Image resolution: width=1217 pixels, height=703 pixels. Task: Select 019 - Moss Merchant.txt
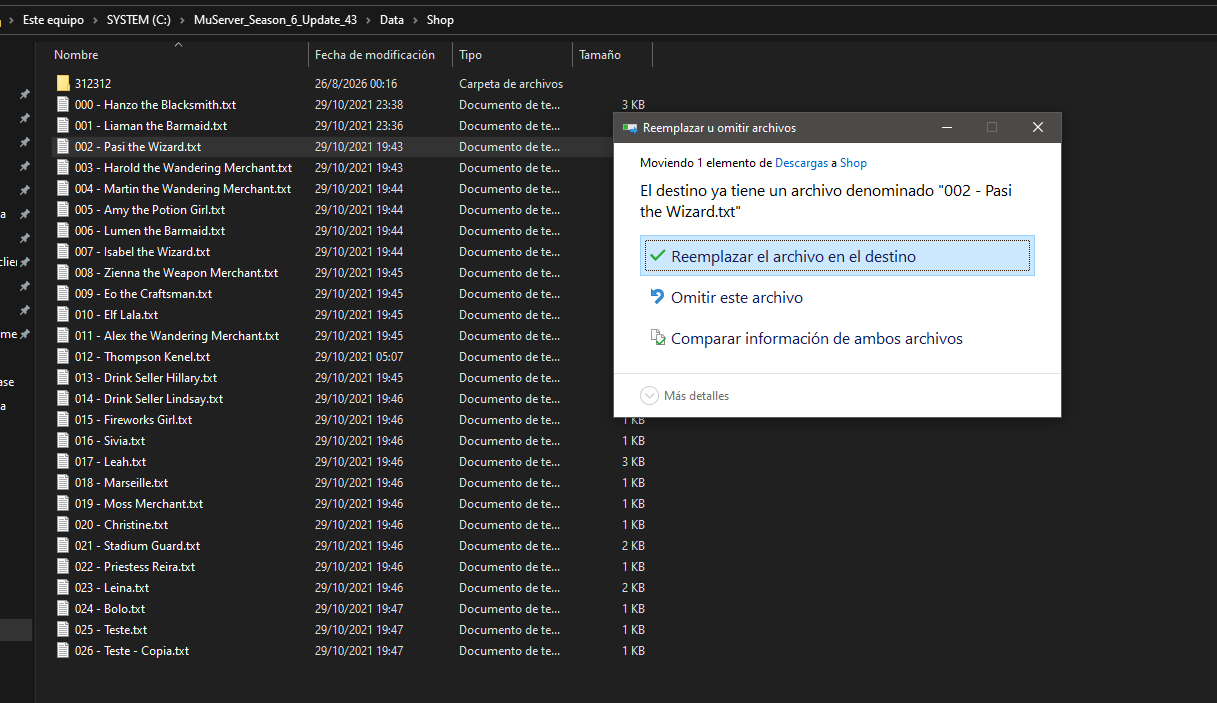tap(138, 504)
